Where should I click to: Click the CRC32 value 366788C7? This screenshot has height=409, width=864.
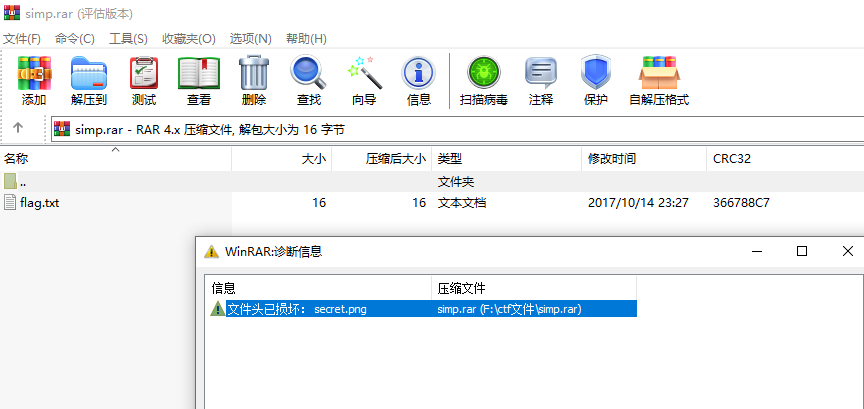click(x=741, y=203)
